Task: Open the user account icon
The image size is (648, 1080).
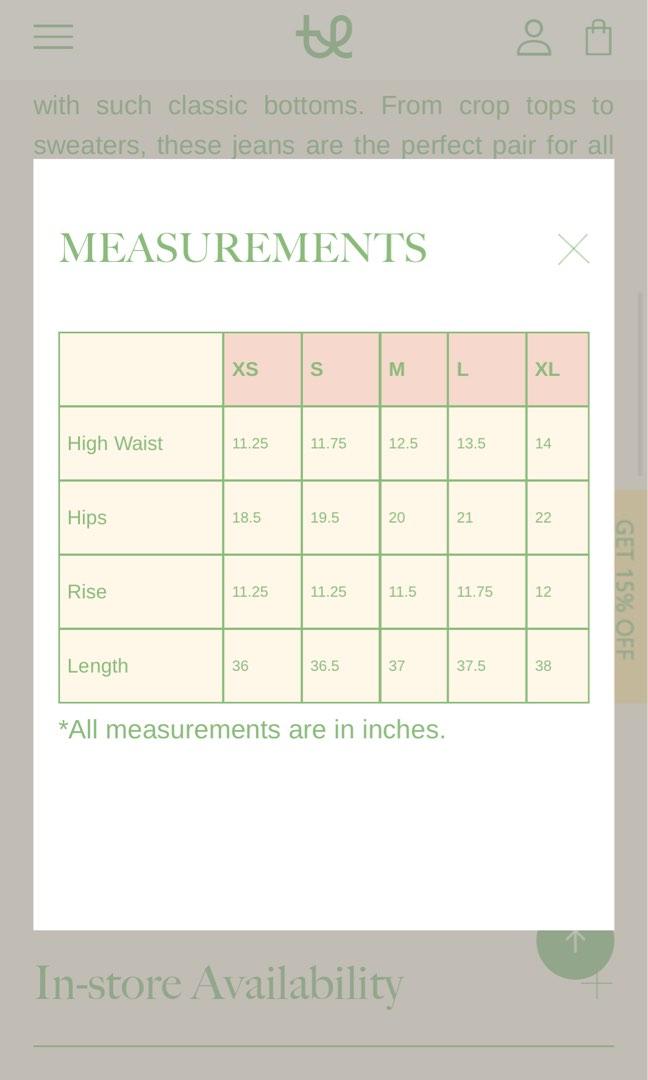Action: tap(534, 37)
